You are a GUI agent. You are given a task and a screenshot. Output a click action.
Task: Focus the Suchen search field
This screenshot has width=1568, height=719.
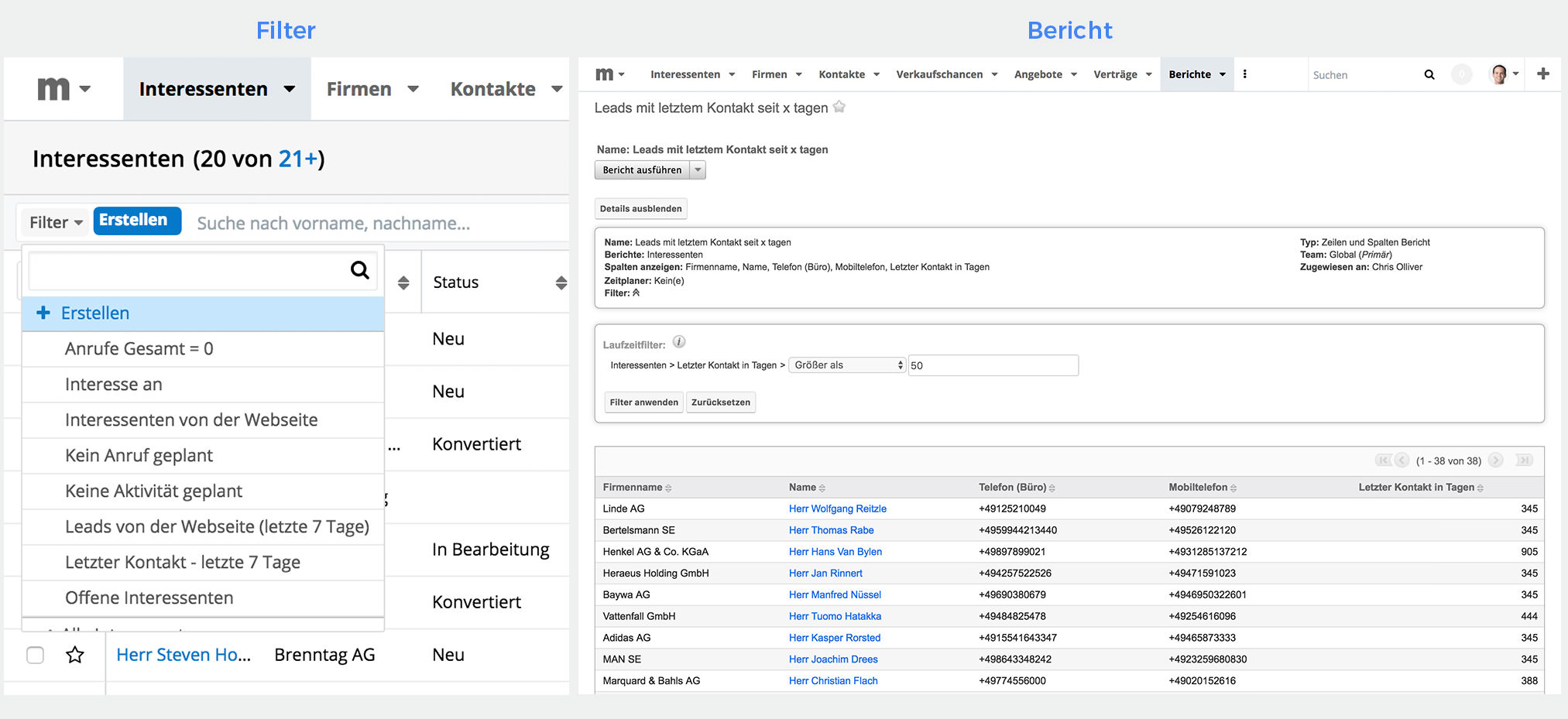click(x=1363, y=75)
